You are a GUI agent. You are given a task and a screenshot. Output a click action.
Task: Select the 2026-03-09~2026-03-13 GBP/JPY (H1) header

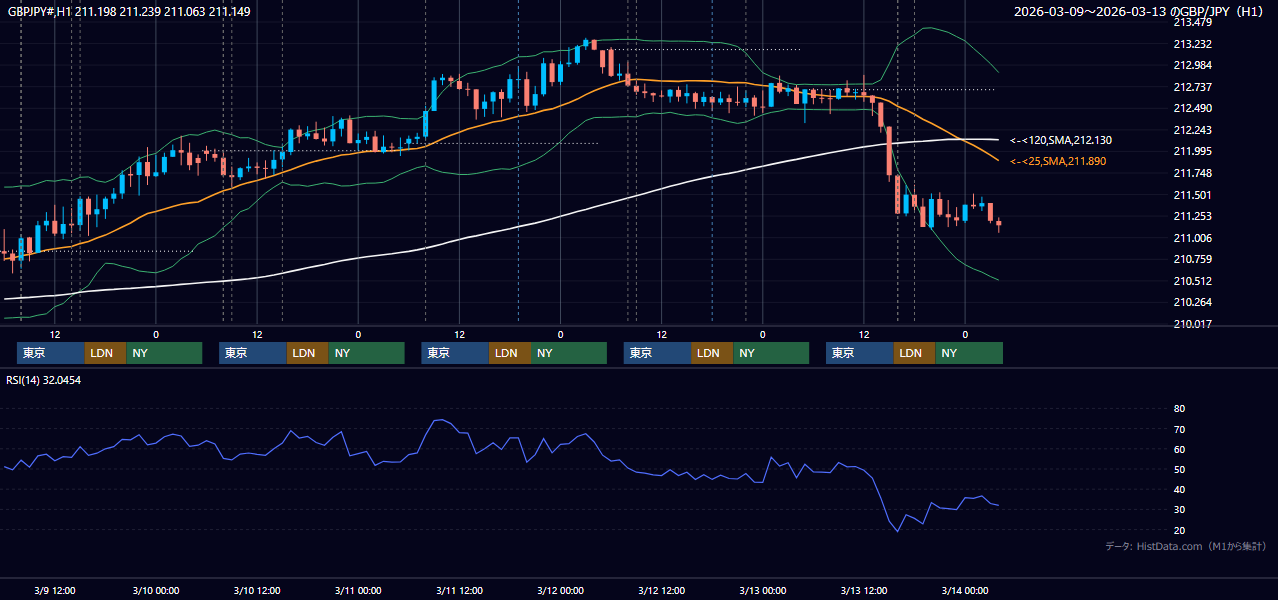[1139, 11]
